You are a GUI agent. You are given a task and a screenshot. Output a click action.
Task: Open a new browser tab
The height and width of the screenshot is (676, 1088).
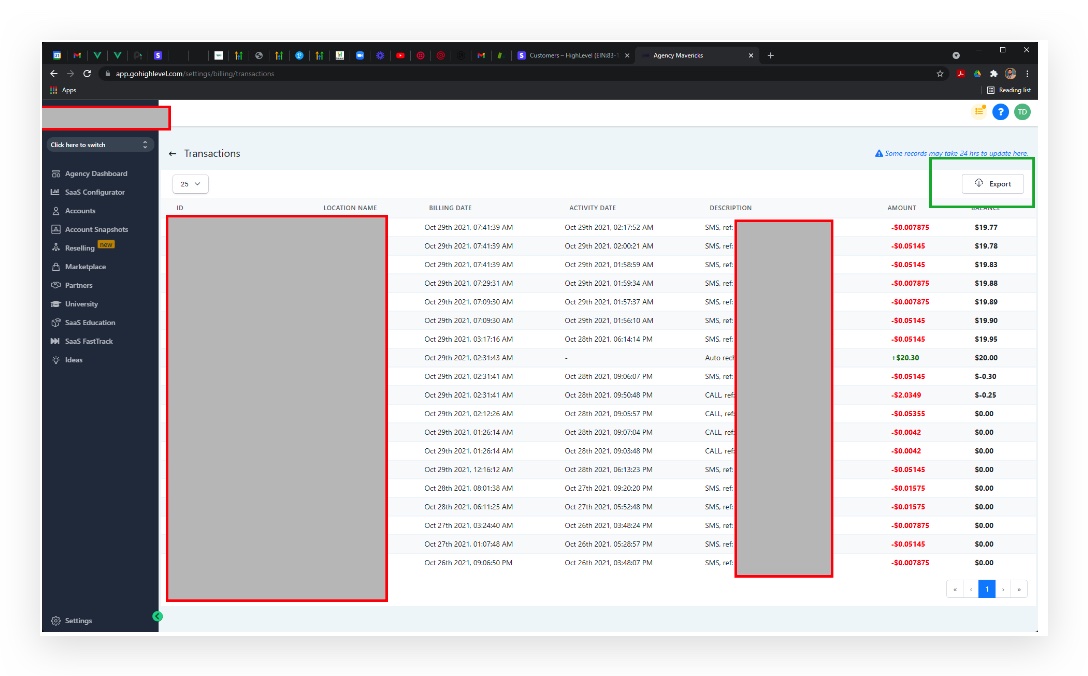click(x=770, y=56)
